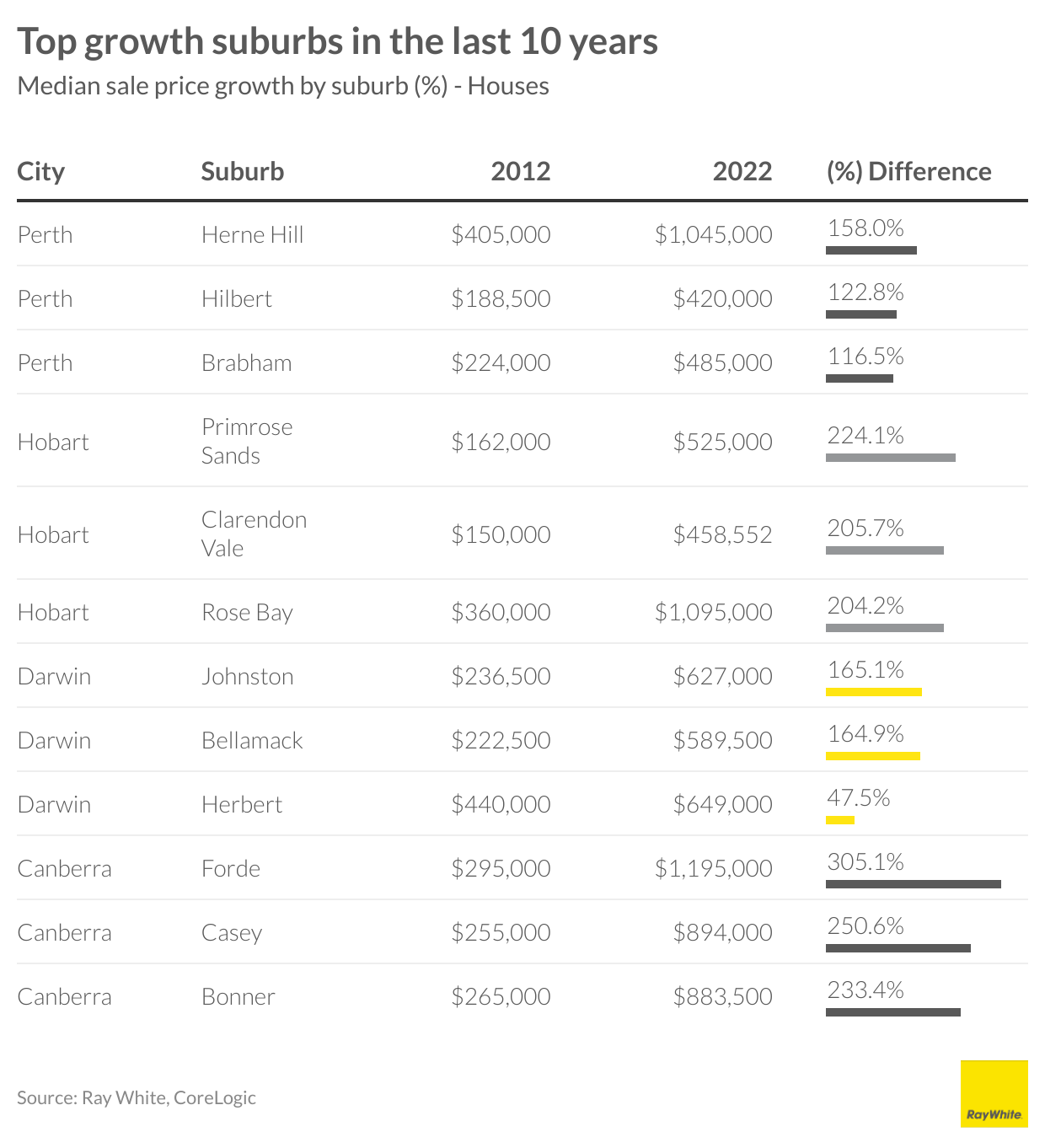
Task: Click the chart title 'Top growth suburbs'
Action: point(337,42)
